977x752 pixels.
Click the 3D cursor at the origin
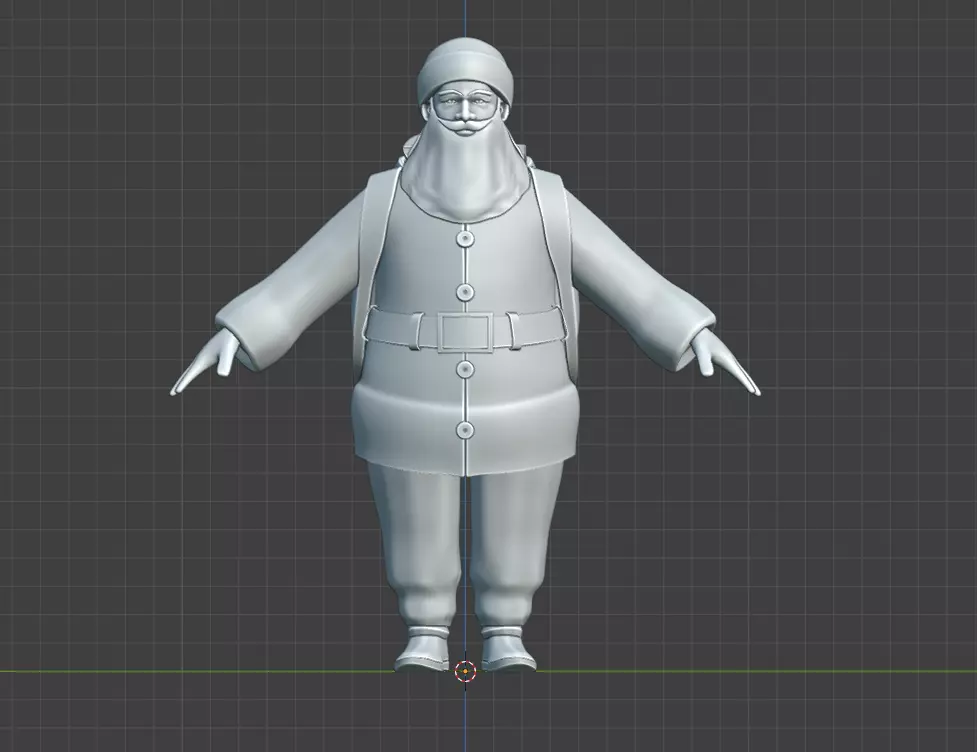tap(465, 671)
